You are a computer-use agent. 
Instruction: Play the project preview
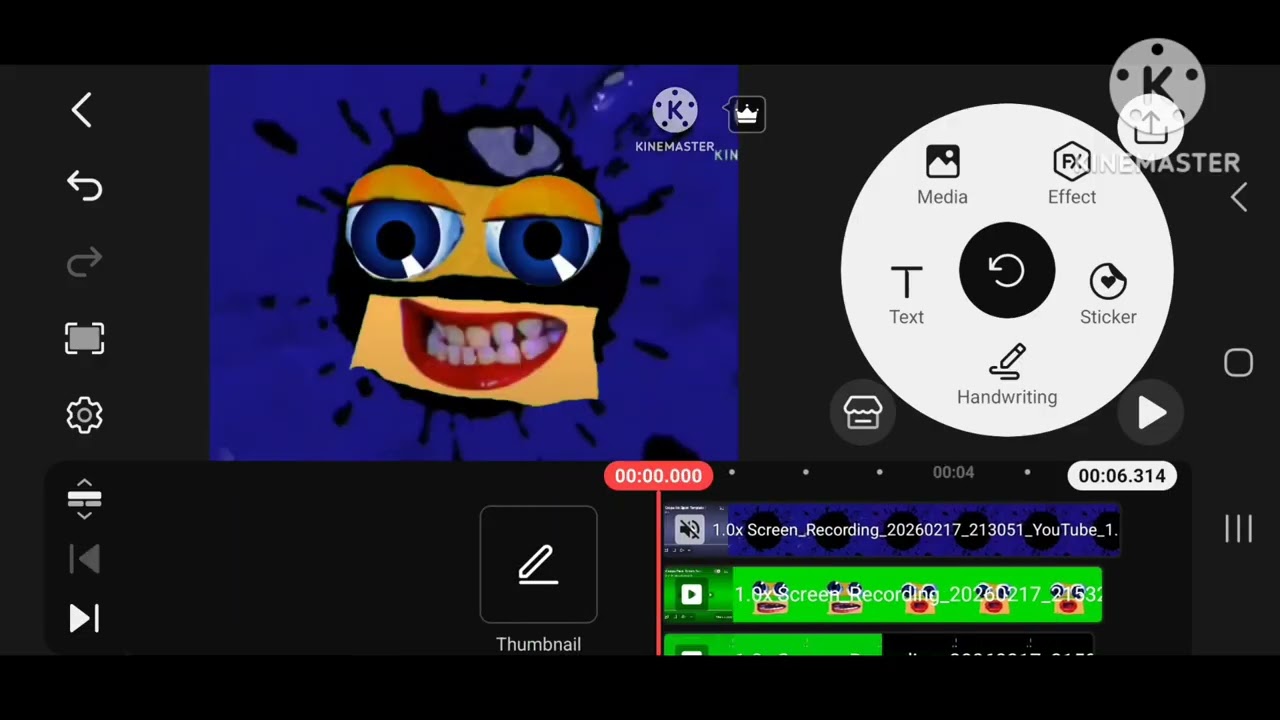coord(1151,412)
